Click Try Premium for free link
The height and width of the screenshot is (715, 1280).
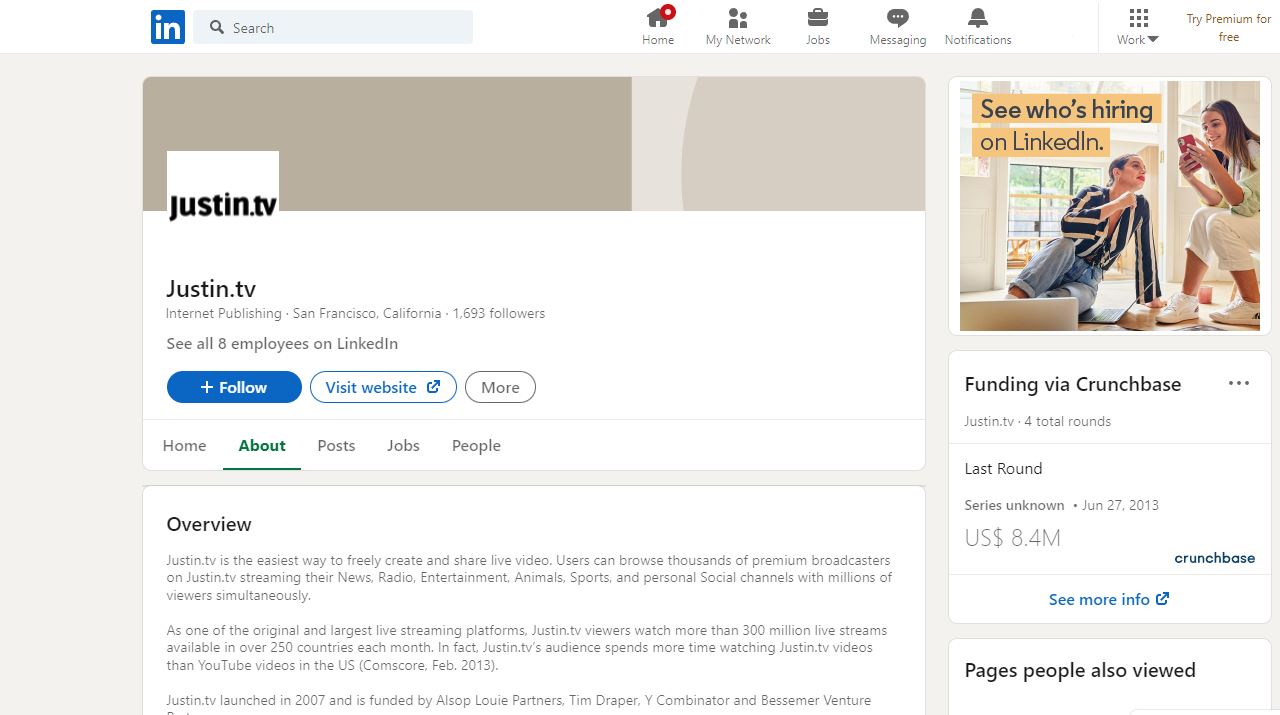(1229, 27)
